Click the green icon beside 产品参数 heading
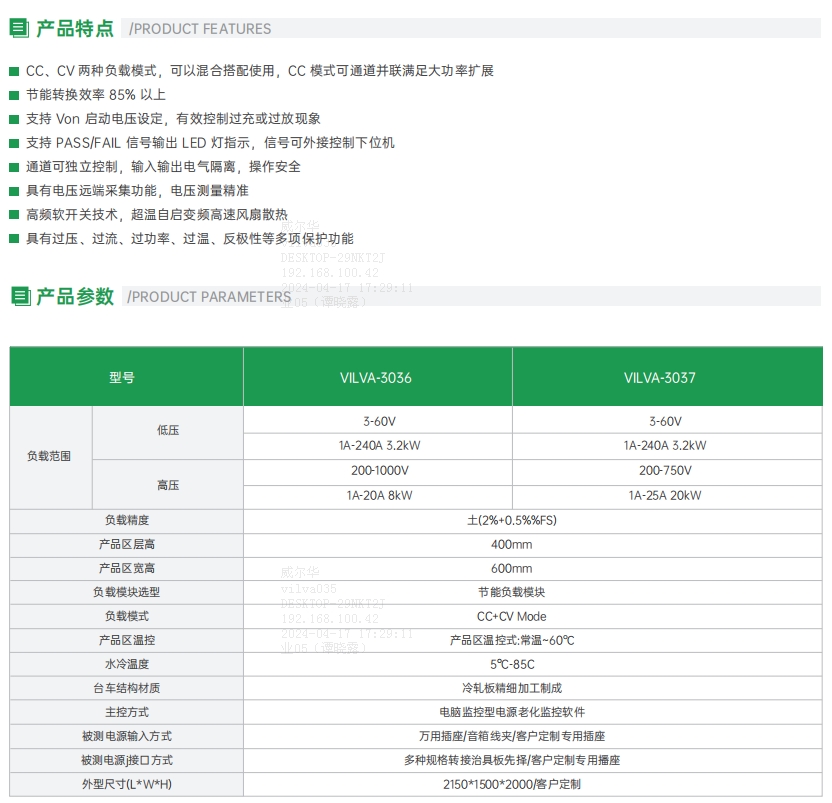The height and width of the screenshot is (803, 832). point(19,296)
